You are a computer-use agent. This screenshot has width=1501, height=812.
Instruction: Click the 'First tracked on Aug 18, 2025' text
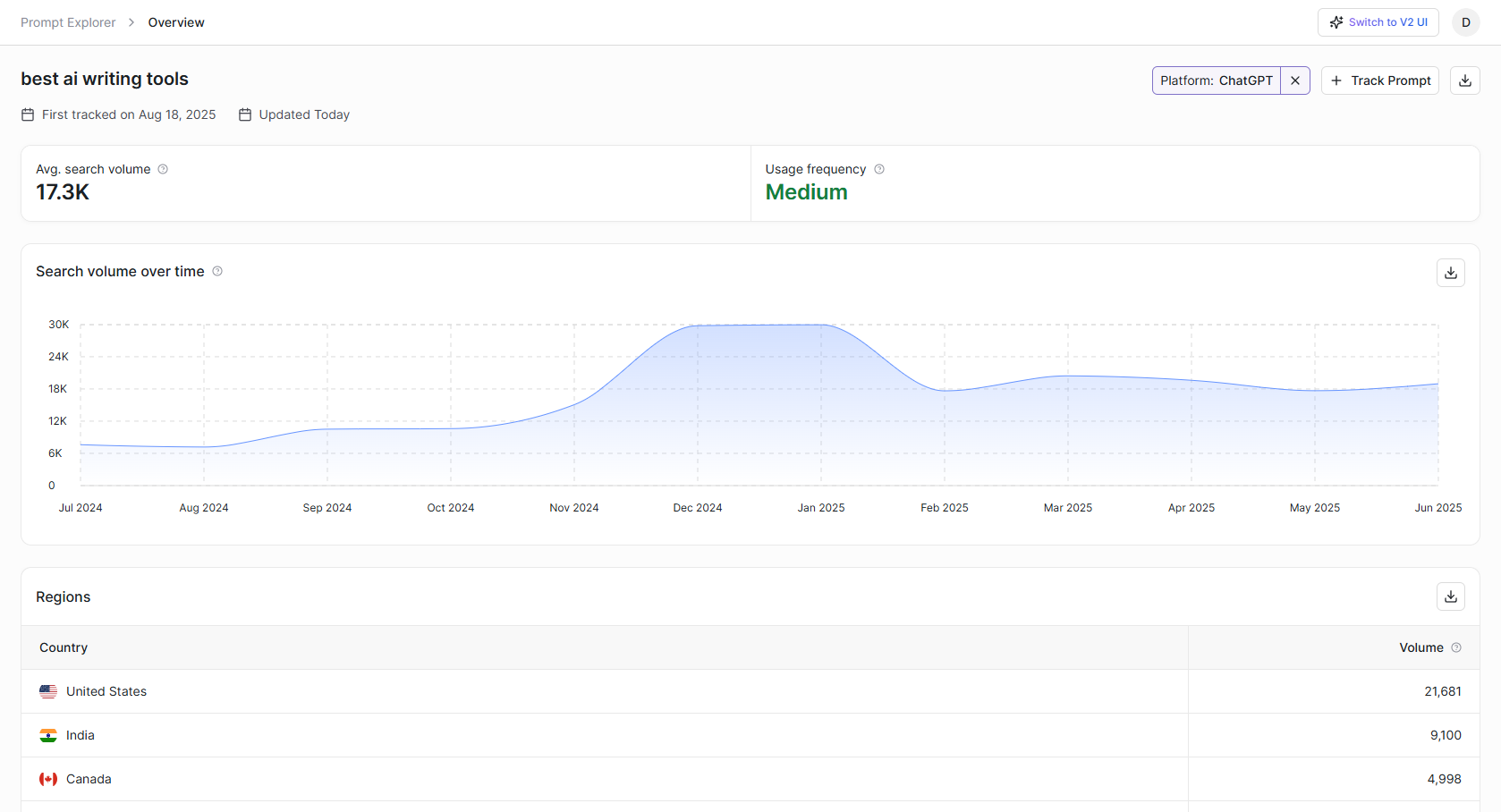129,114
